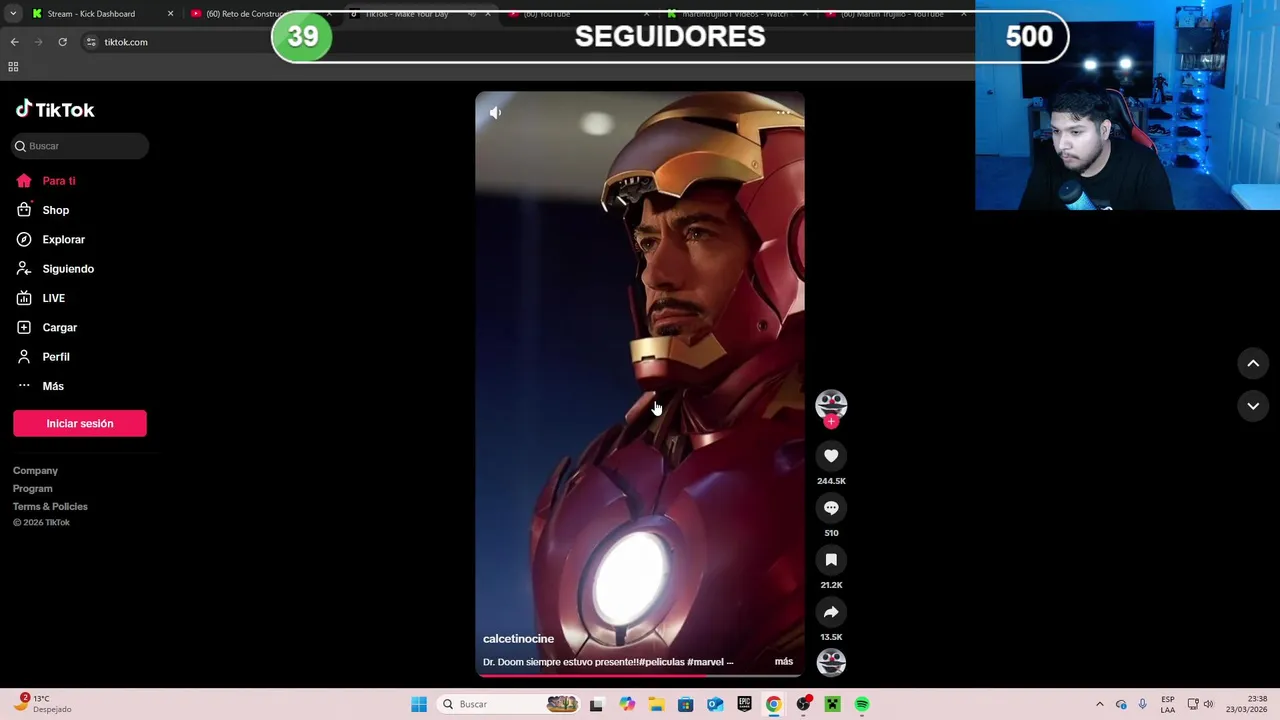The width and height of the screenshot is (1280, 720).
Task: Go to the Explorar page
Action: 51,240
